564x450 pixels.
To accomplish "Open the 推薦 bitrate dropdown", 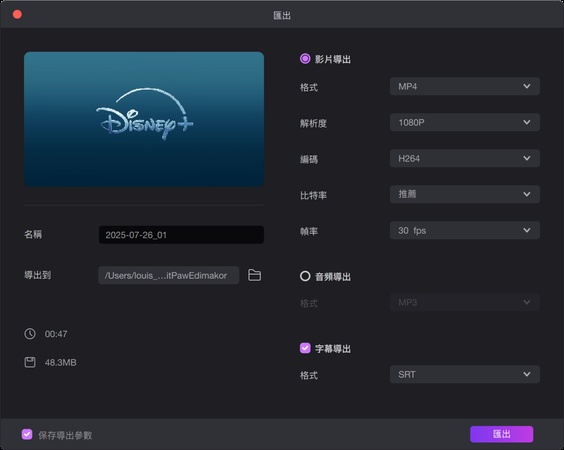I will click(x=465, y=194).
